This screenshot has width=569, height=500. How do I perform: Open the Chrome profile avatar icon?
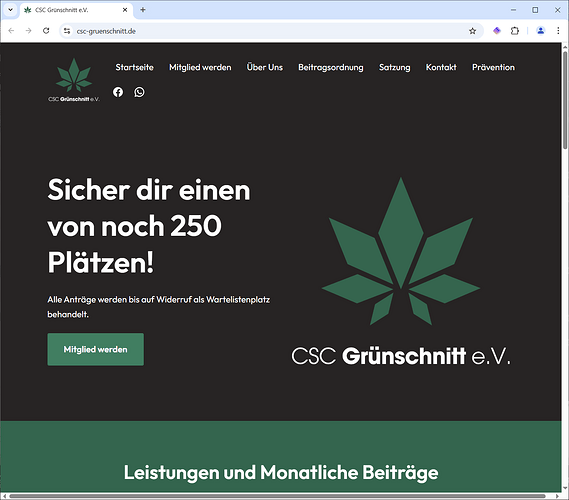541,31
